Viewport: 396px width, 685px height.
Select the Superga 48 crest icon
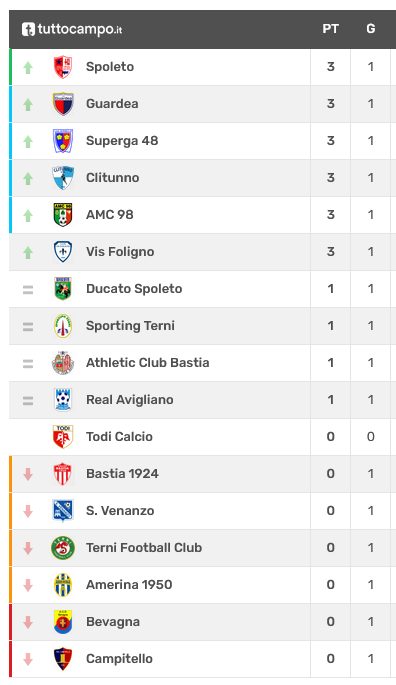[63, 141]
